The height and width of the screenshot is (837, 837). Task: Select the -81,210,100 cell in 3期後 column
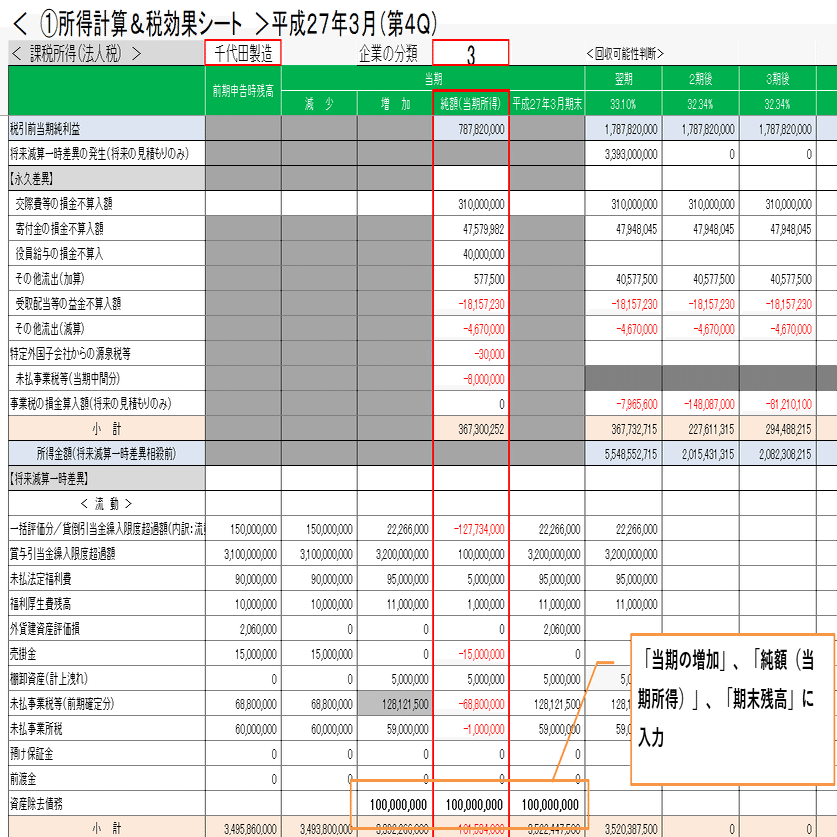point(777,404)
